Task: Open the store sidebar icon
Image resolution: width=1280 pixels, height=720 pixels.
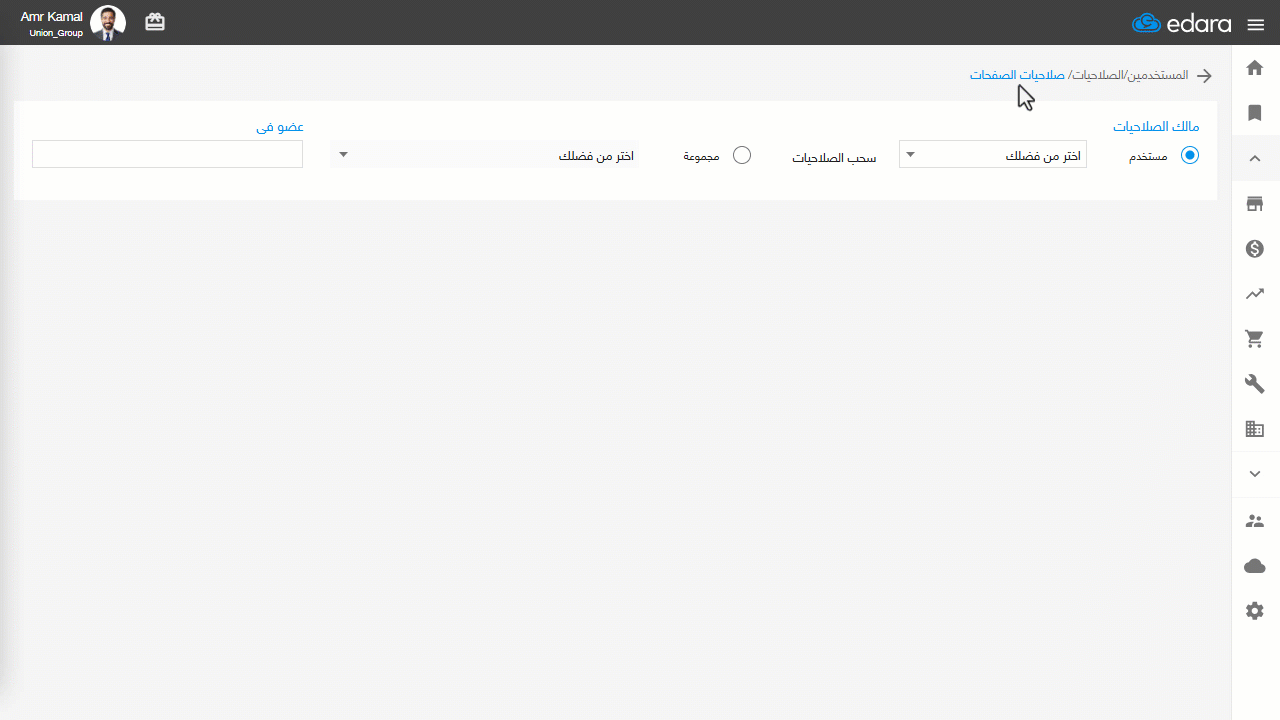Action: tap(1255, 204)
